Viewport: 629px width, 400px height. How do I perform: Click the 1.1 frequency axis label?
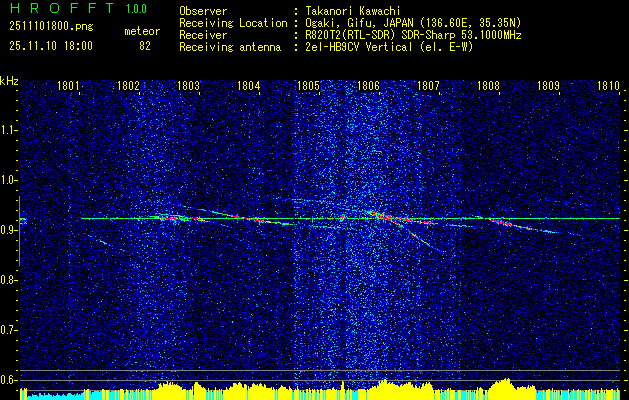[8, 130]
